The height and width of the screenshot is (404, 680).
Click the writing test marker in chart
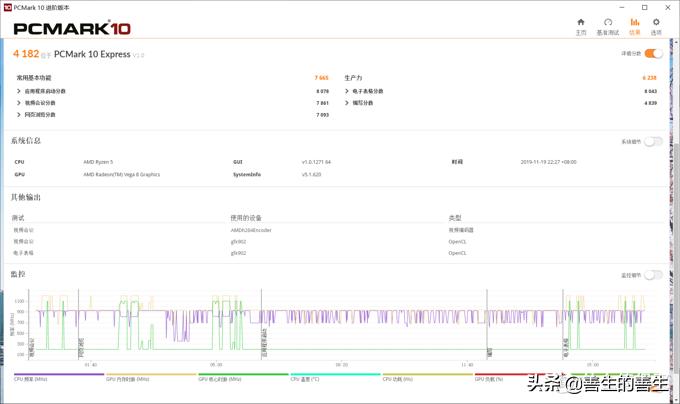(x=490, y=352)
